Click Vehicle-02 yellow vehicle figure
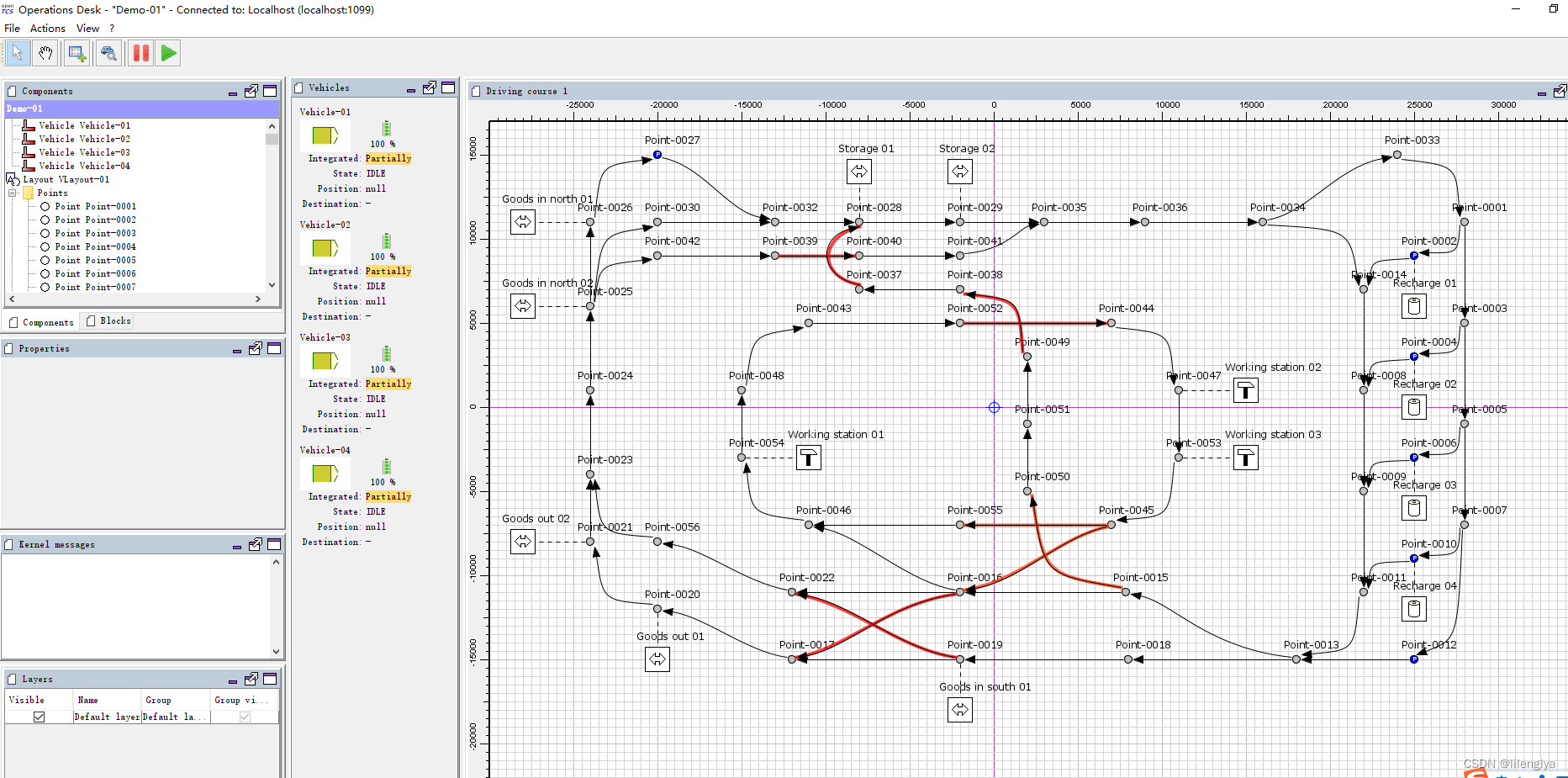Screen dimensions: 1568x778 pos(325,248)
